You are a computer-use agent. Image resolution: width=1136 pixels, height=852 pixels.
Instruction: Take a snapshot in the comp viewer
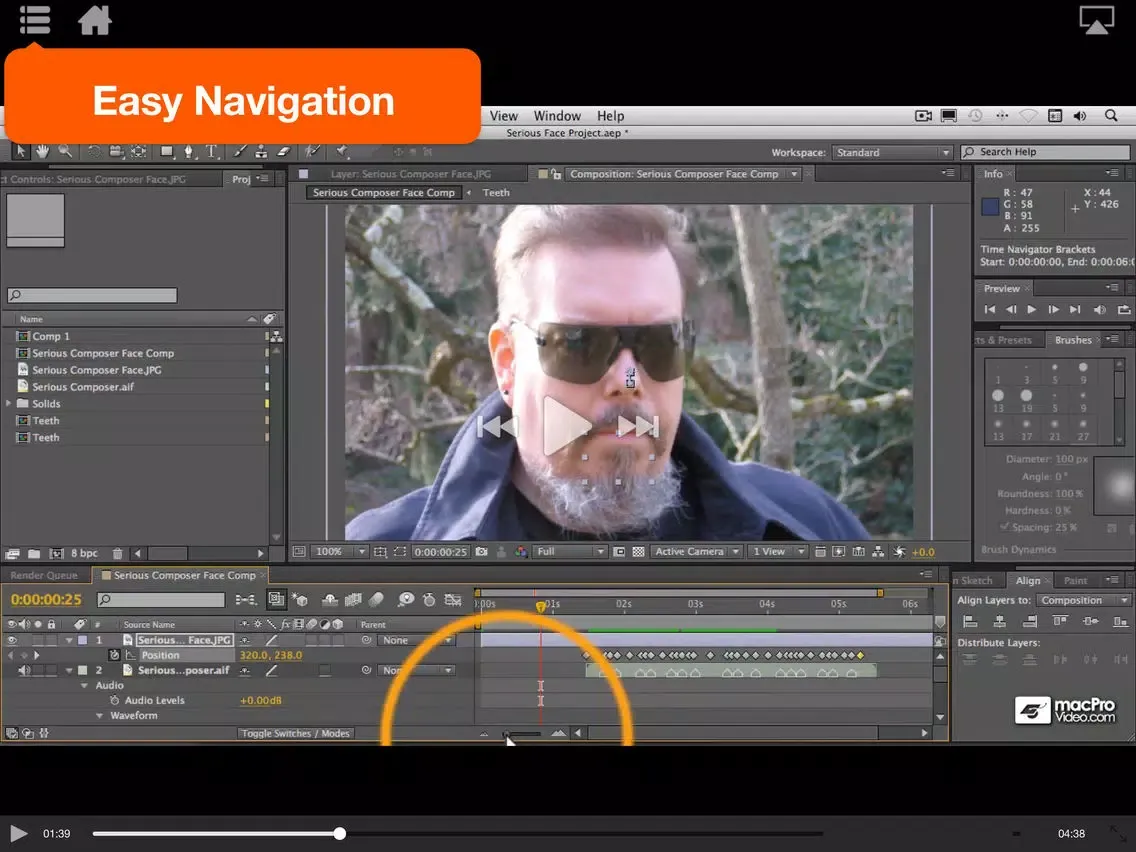coord(482,552)
